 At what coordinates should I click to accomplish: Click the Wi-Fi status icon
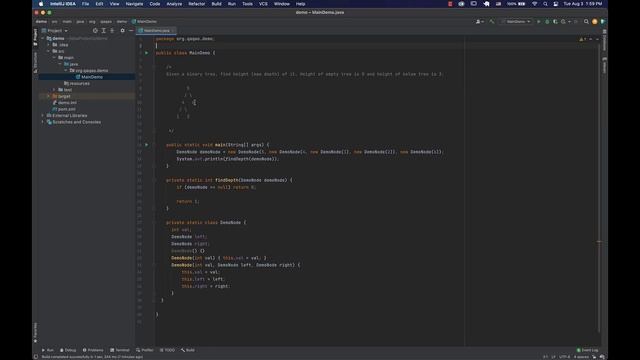pos(535,4)
